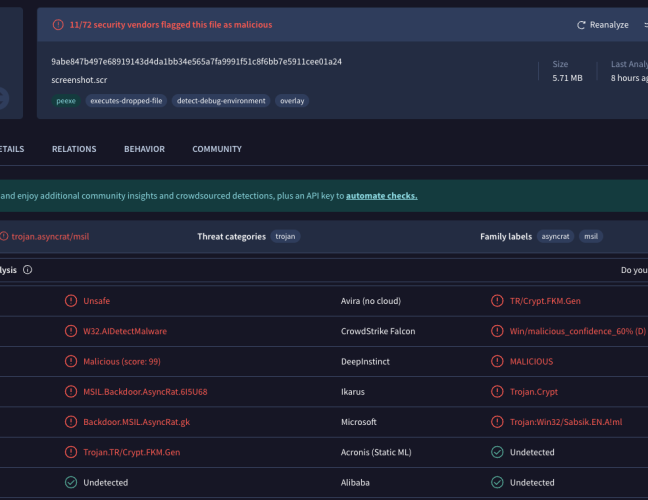Click the warning icon beside trojan.asyncrat/msil

3,237
